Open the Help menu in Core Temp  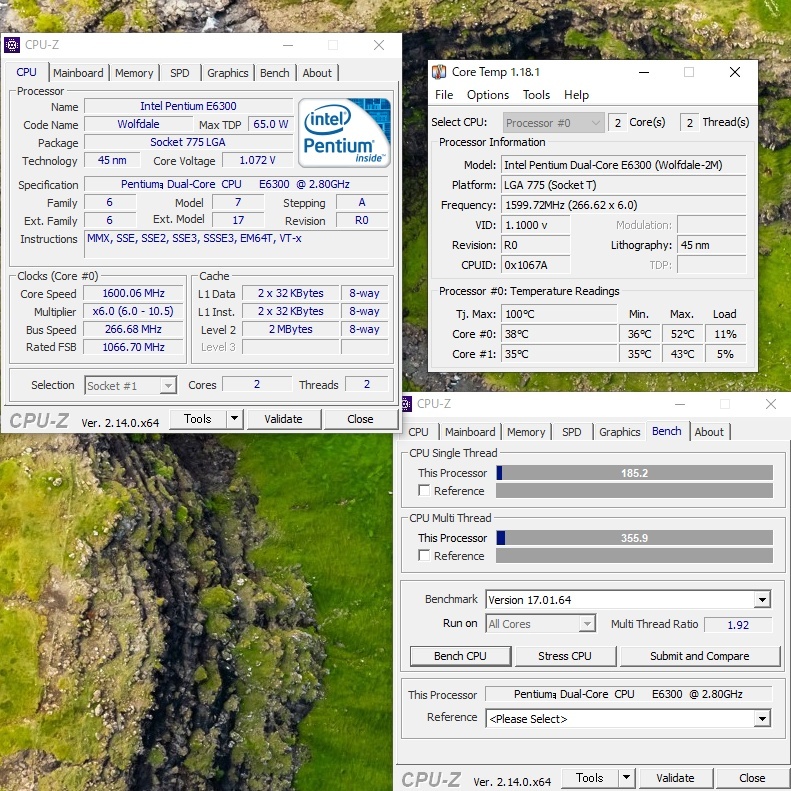[x=576, y=95]
